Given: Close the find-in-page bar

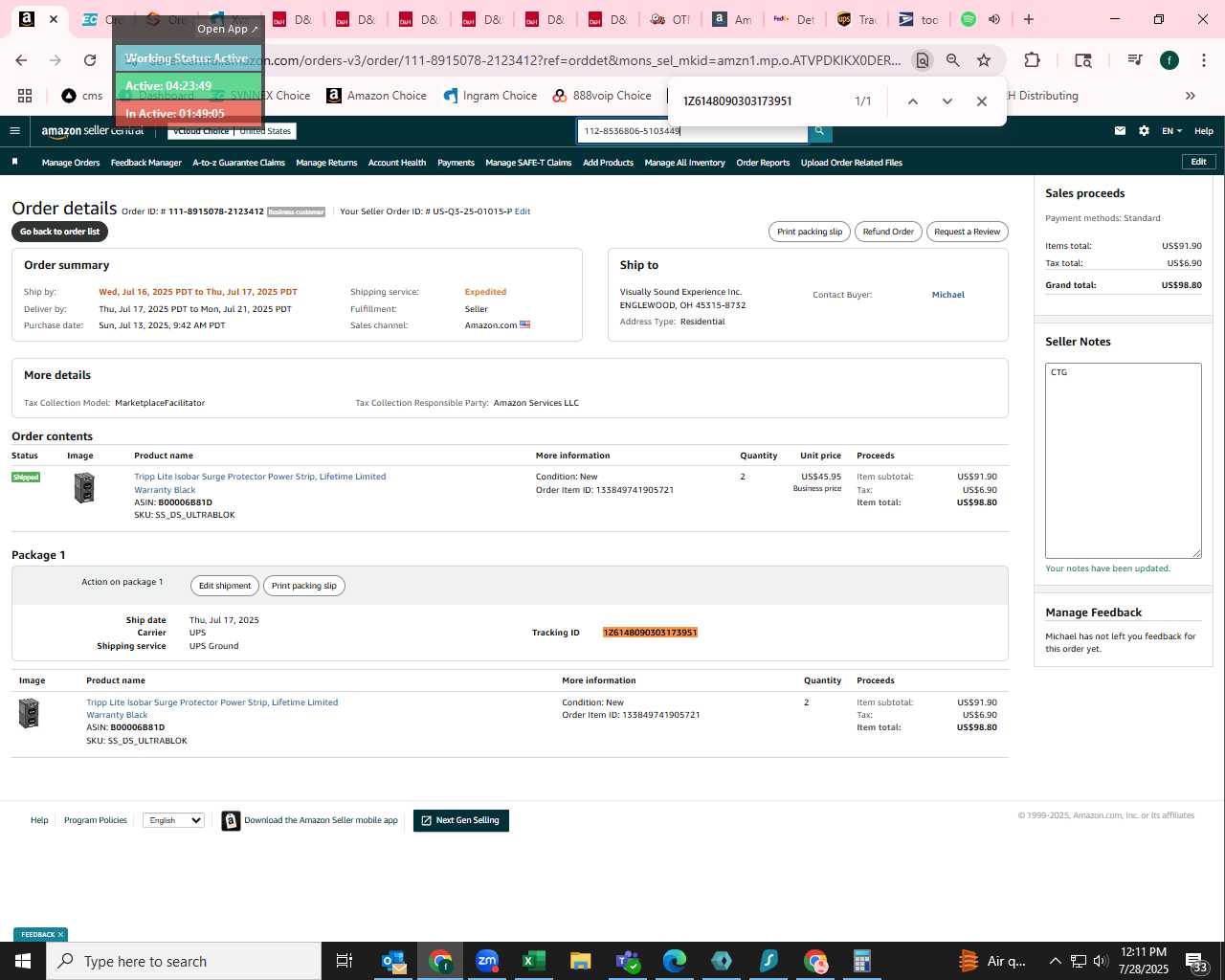Looking at the screenshot, I should point(982,101).
